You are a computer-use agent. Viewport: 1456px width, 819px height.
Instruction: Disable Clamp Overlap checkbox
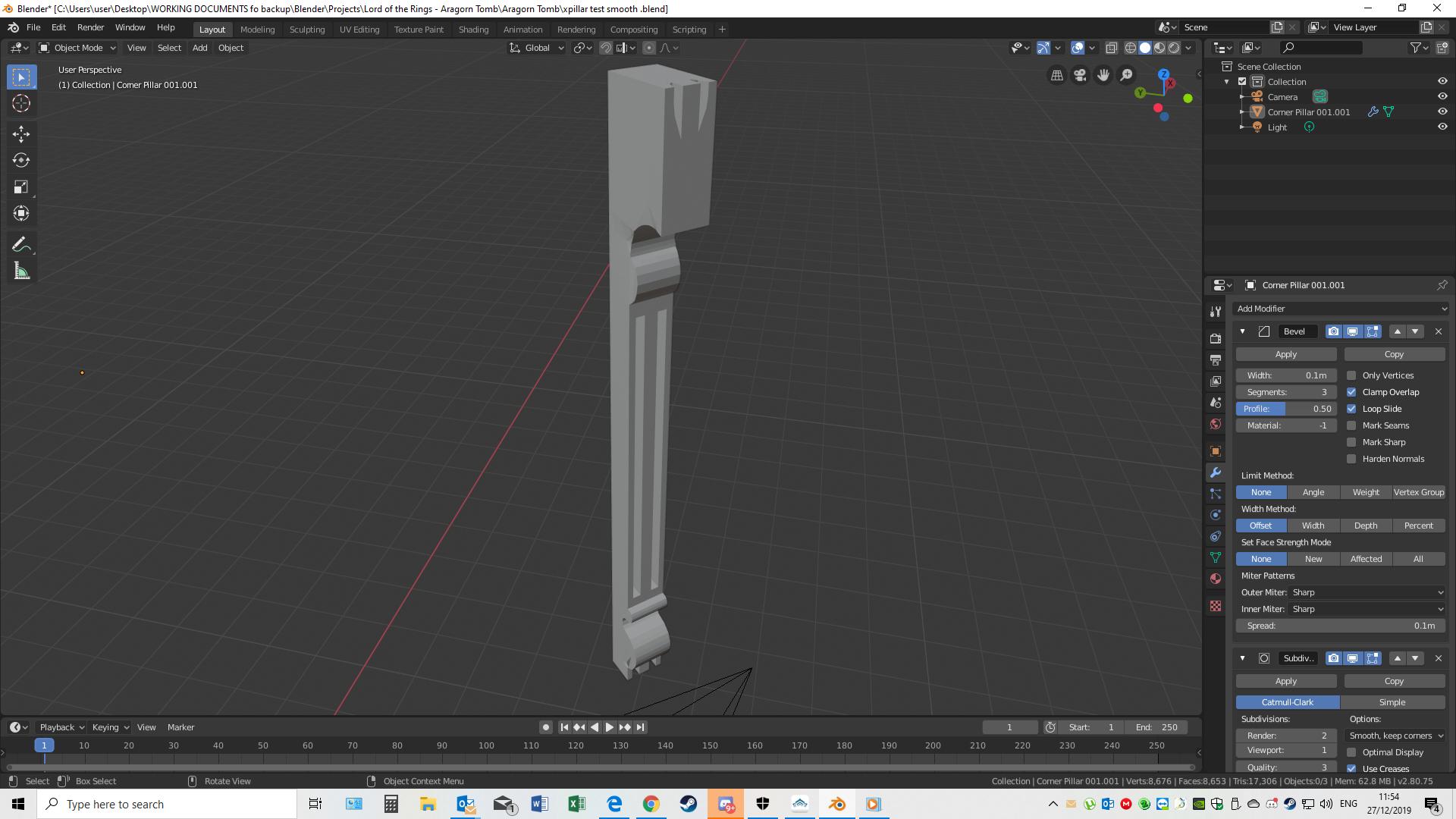pos(1351,392)
